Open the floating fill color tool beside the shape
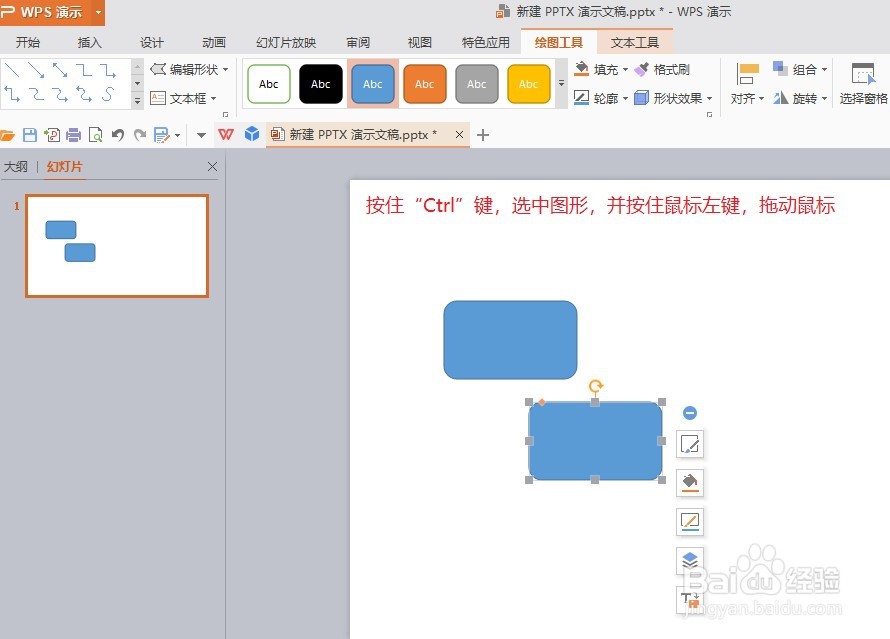 coord(690,482)
